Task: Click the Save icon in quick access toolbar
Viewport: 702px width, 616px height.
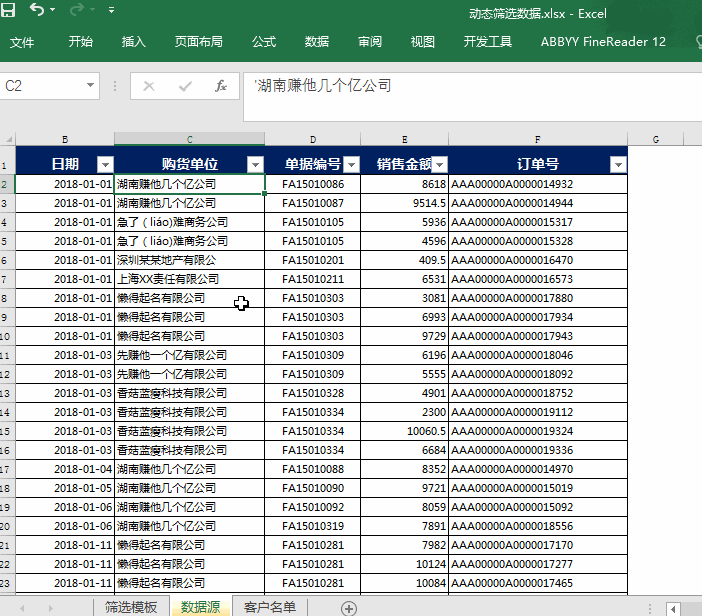Action: (x=8, y=9)
